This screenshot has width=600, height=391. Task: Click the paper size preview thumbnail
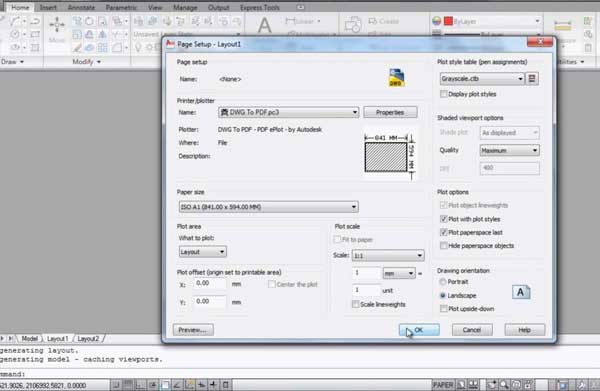pyautogui.click(x=389, y=155)
